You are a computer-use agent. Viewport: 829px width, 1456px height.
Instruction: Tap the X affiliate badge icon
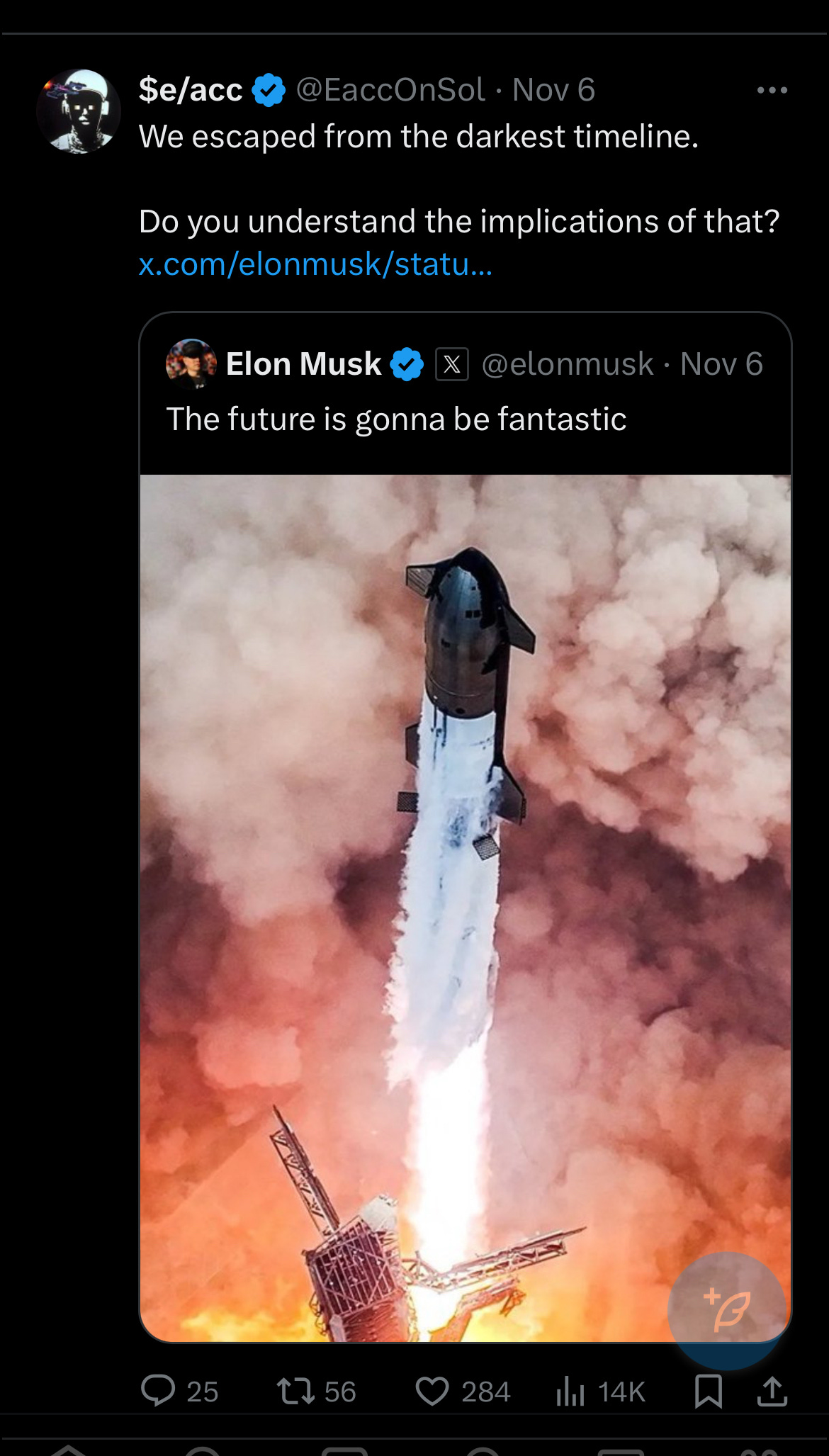[x=452, y=364]
